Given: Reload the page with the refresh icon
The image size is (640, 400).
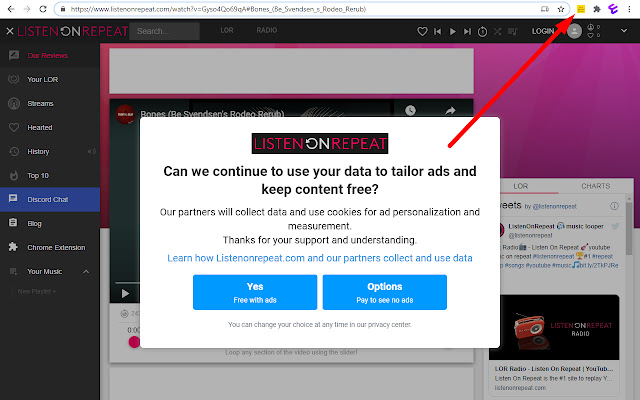Looking at the screenshot, I should [43, 9].
